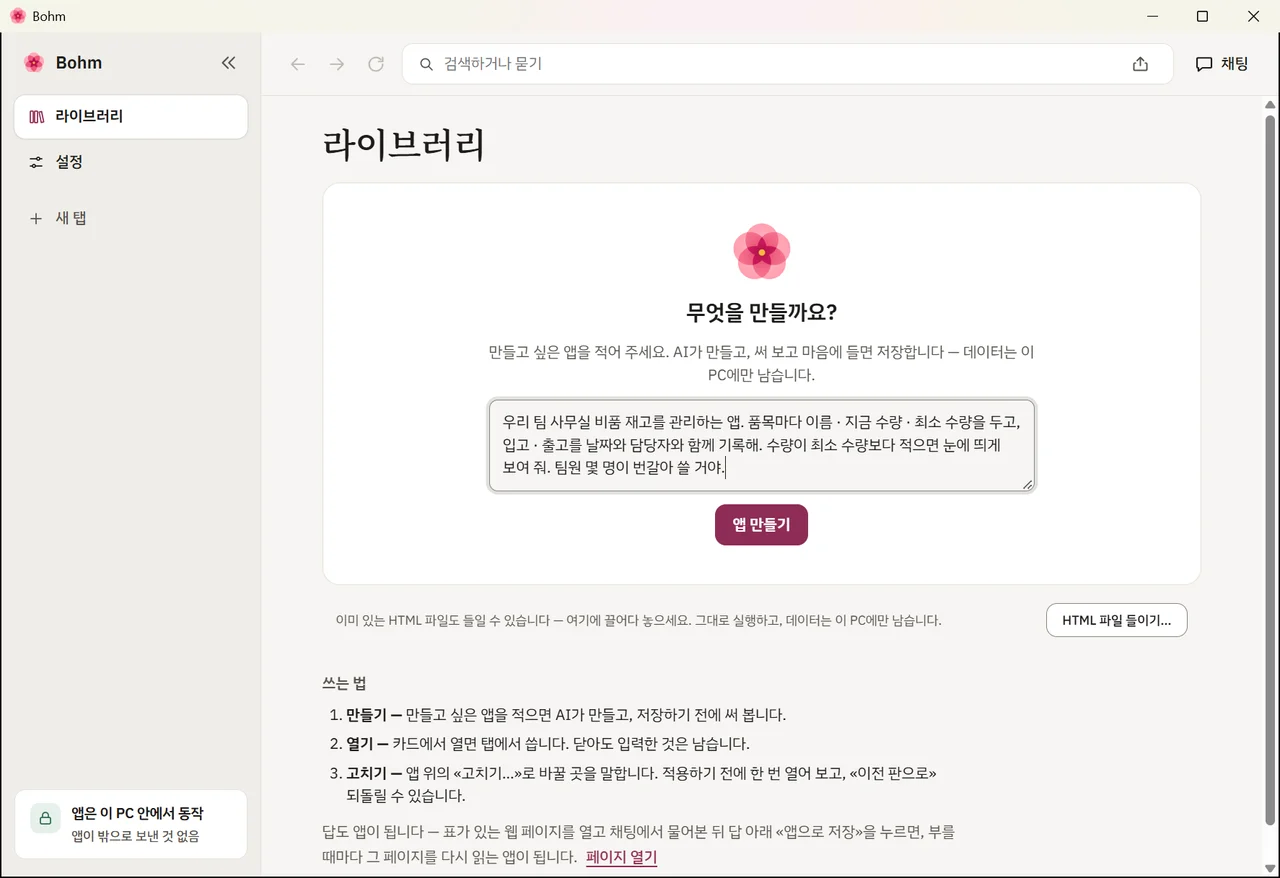Click the scrollbar down arrow
Screen dimensions: 1280x878
click(1271, 868)
